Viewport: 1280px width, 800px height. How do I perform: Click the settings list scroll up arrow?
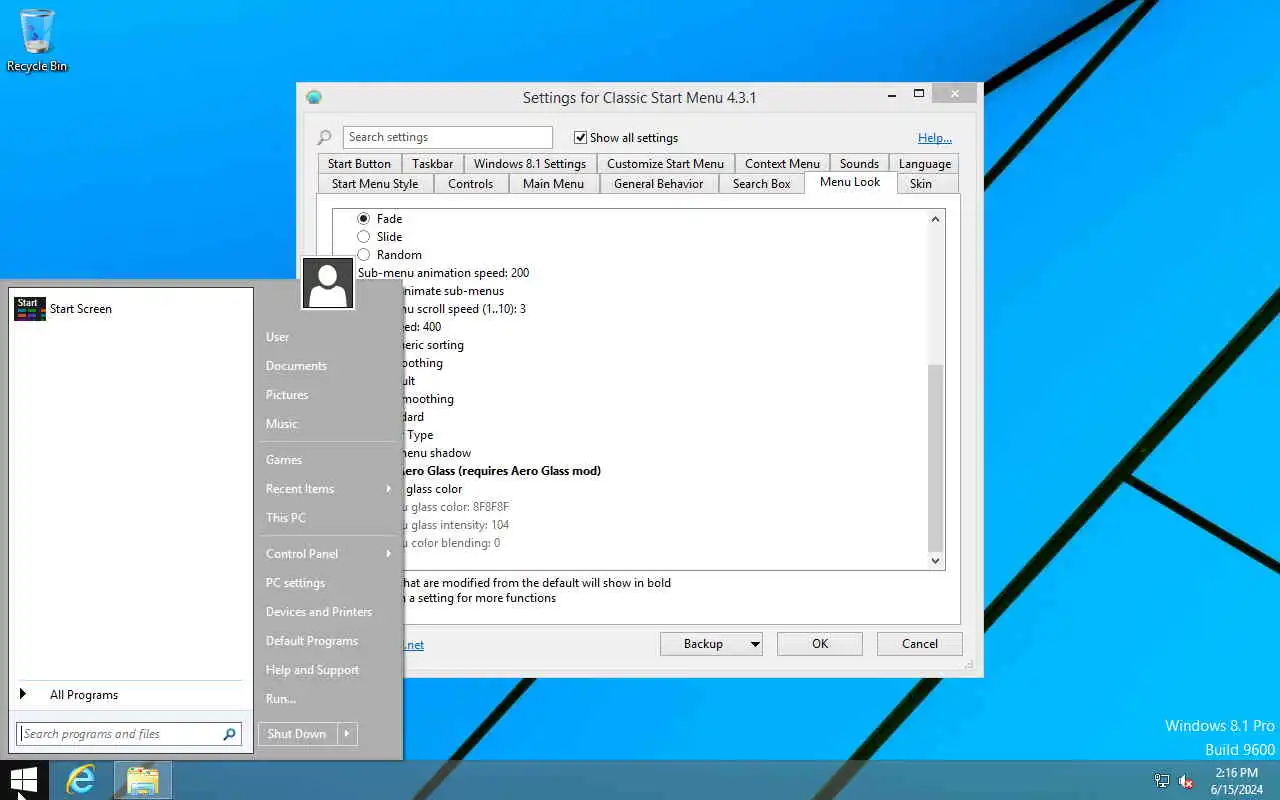(x=936, y=219)
